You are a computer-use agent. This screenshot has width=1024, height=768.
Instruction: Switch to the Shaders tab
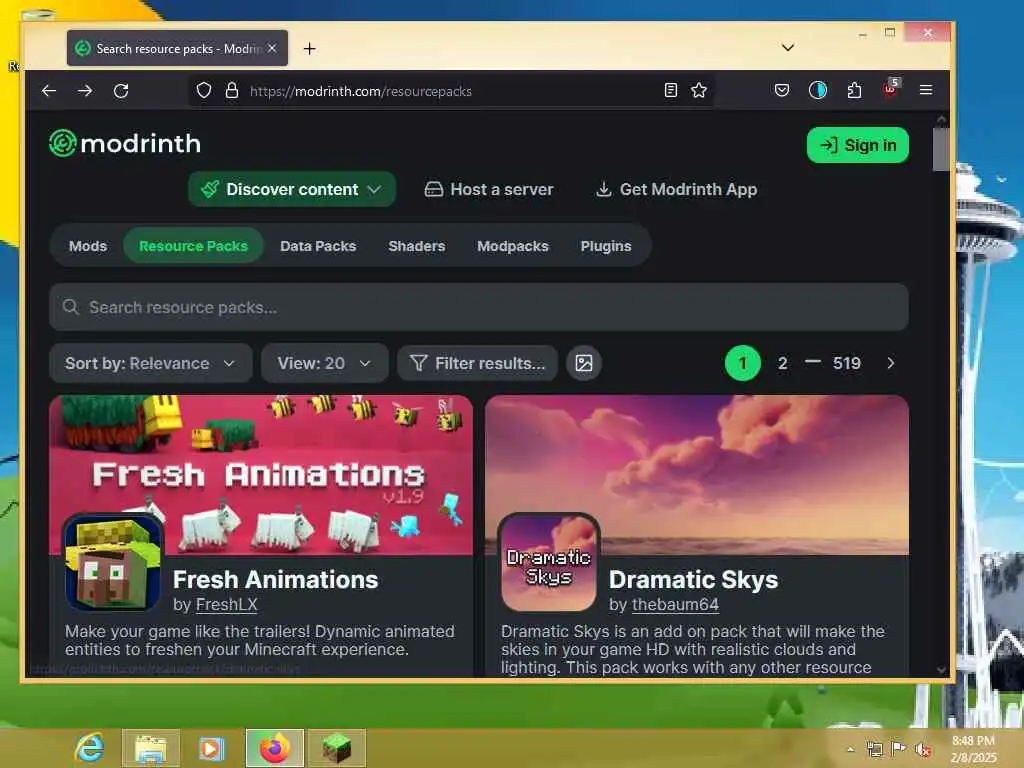[x=417, y=246]
